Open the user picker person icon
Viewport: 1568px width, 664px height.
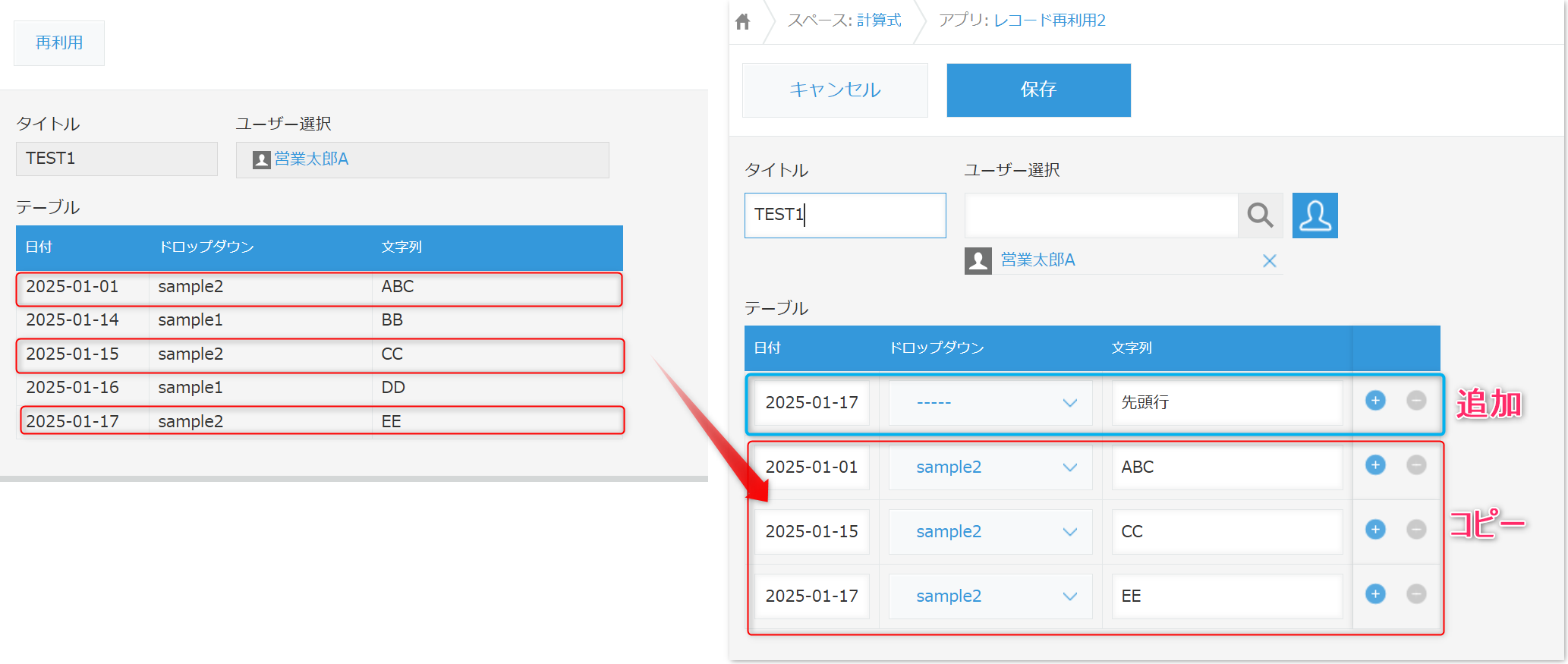coord(1315,216)
